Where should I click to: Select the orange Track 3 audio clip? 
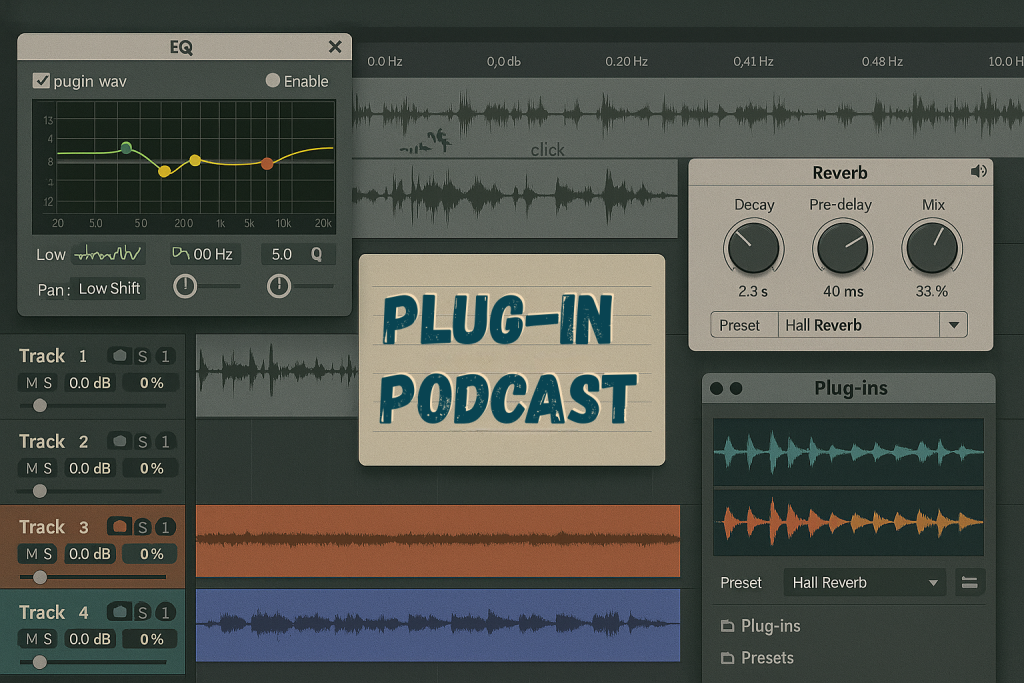coord(438,541)
